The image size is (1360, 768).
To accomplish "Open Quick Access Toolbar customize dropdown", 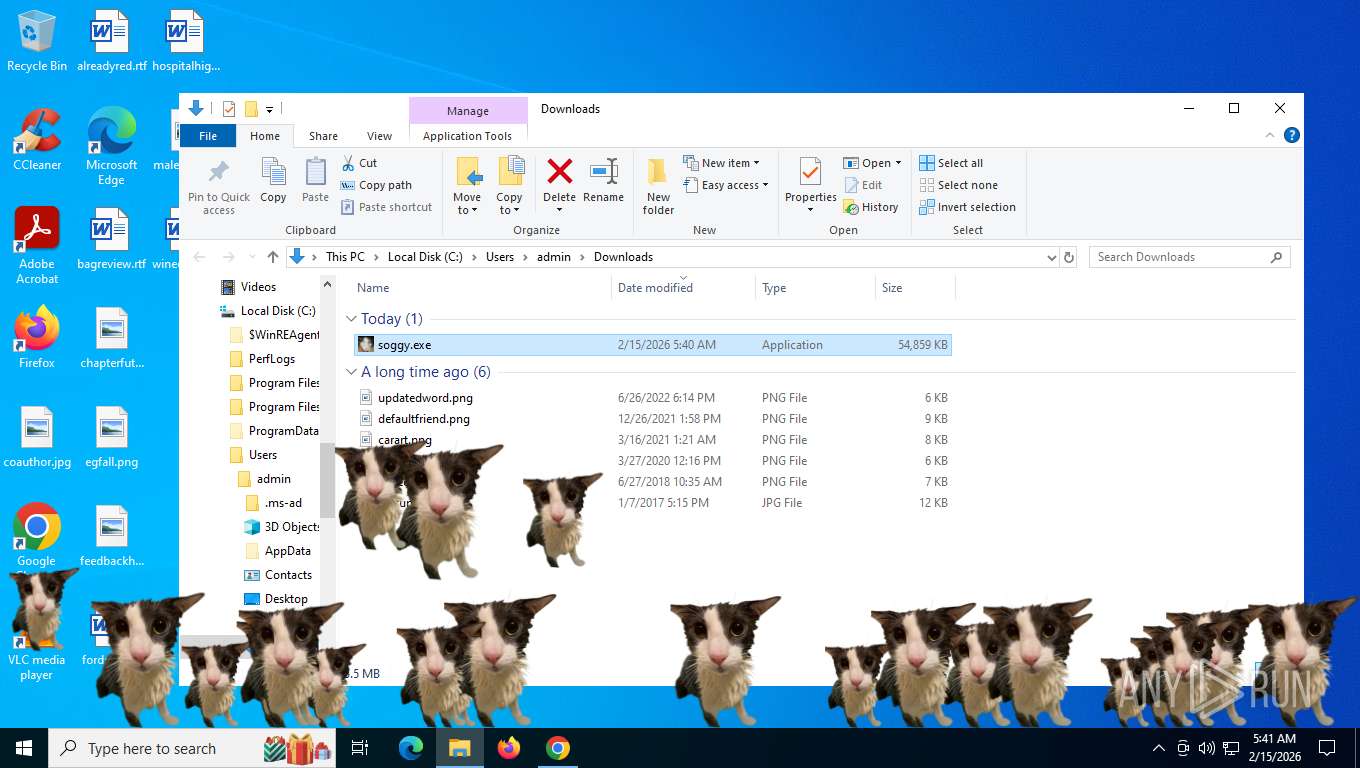I will click(270, 109).
